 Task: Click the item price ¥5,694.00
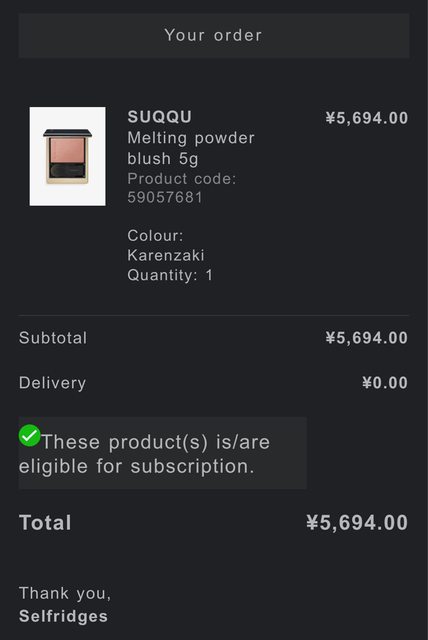366,118
